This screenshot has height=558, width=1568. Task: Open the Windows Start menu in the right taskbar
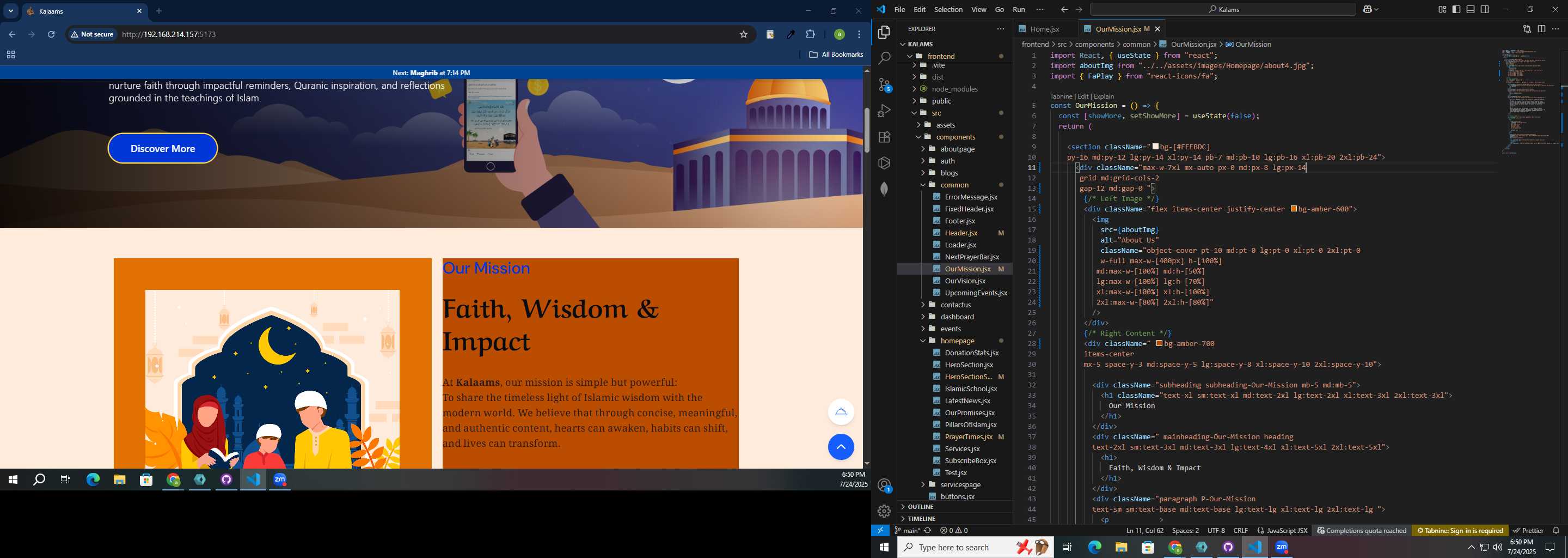pyautogui.click(x=884, y=548)
